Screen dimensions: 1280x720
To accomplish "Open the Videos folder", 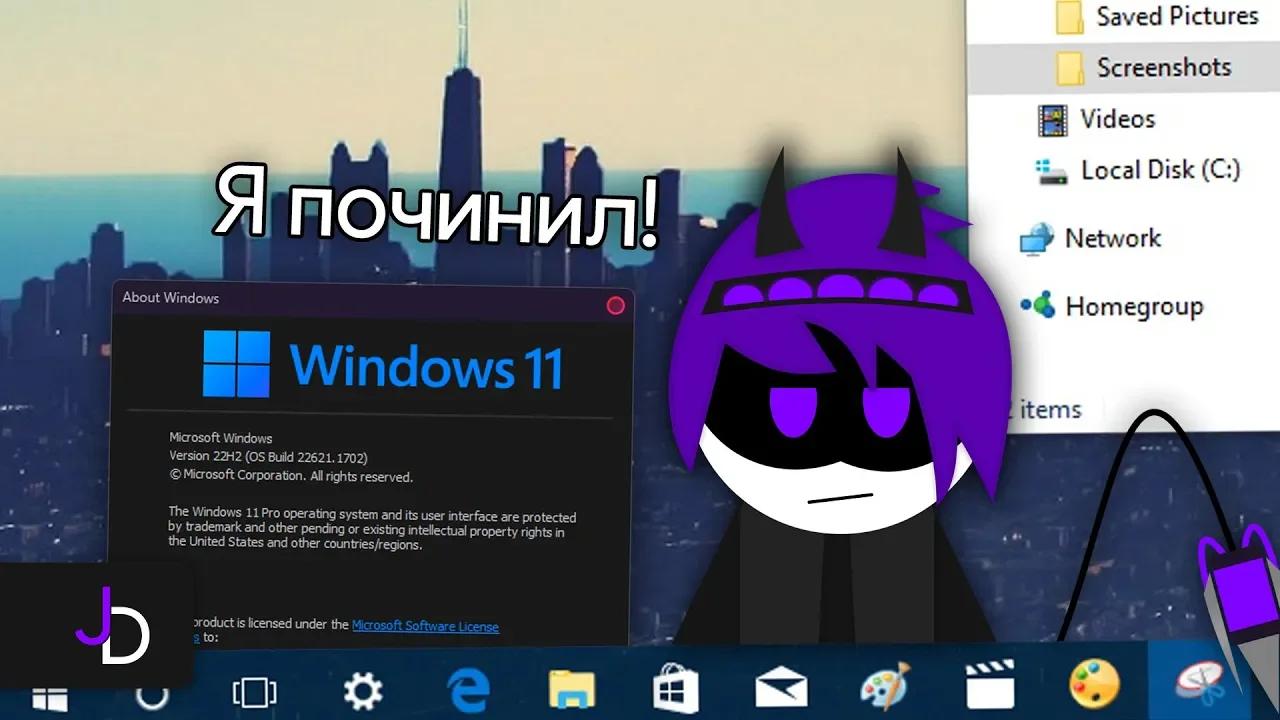I will [1117, 118].
